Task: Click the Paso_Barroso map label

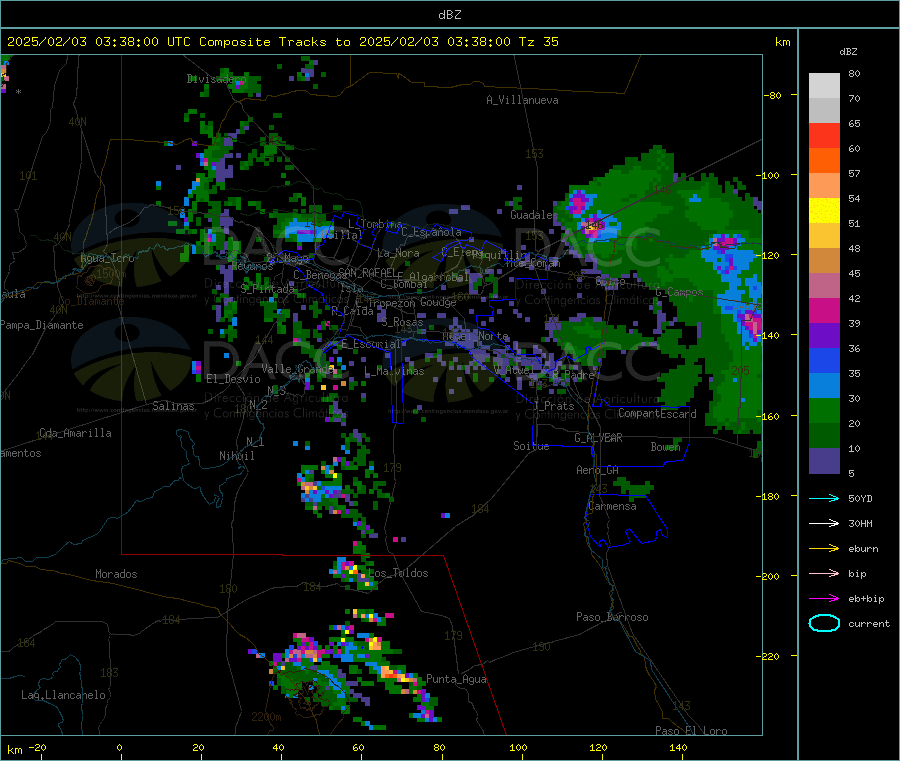Action: click(x=612, y=617)
